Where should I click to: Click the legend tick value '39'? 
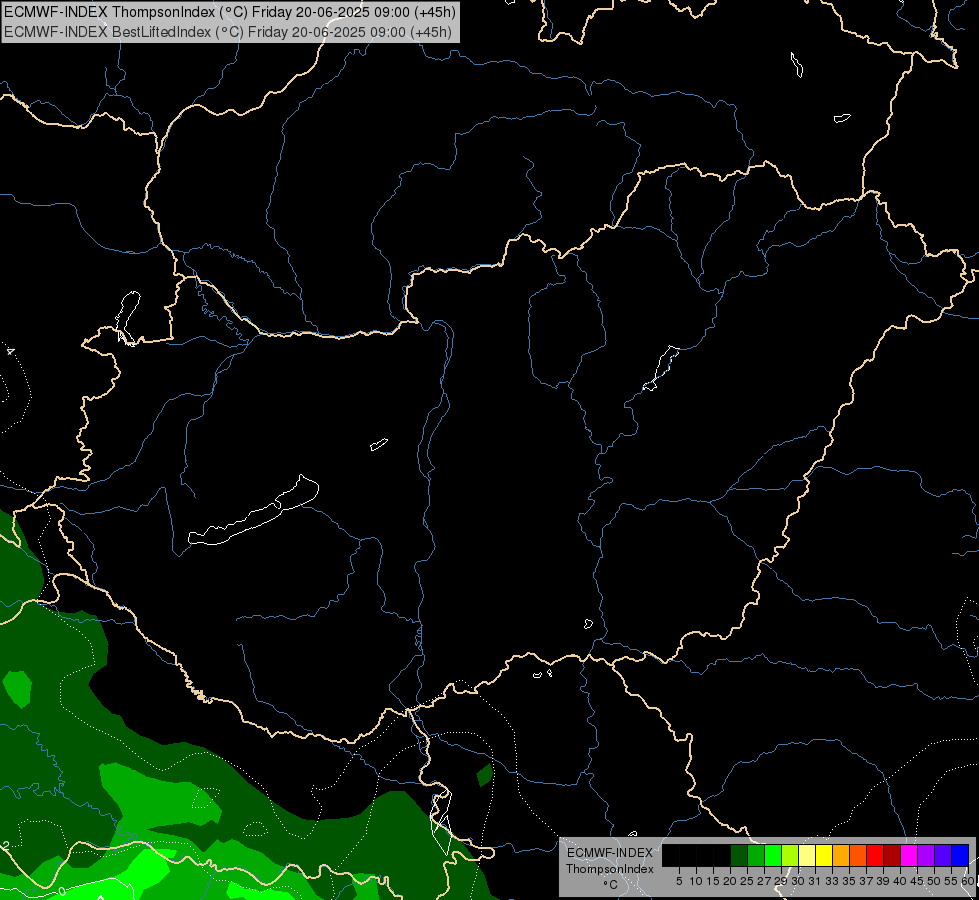[883, 881]
